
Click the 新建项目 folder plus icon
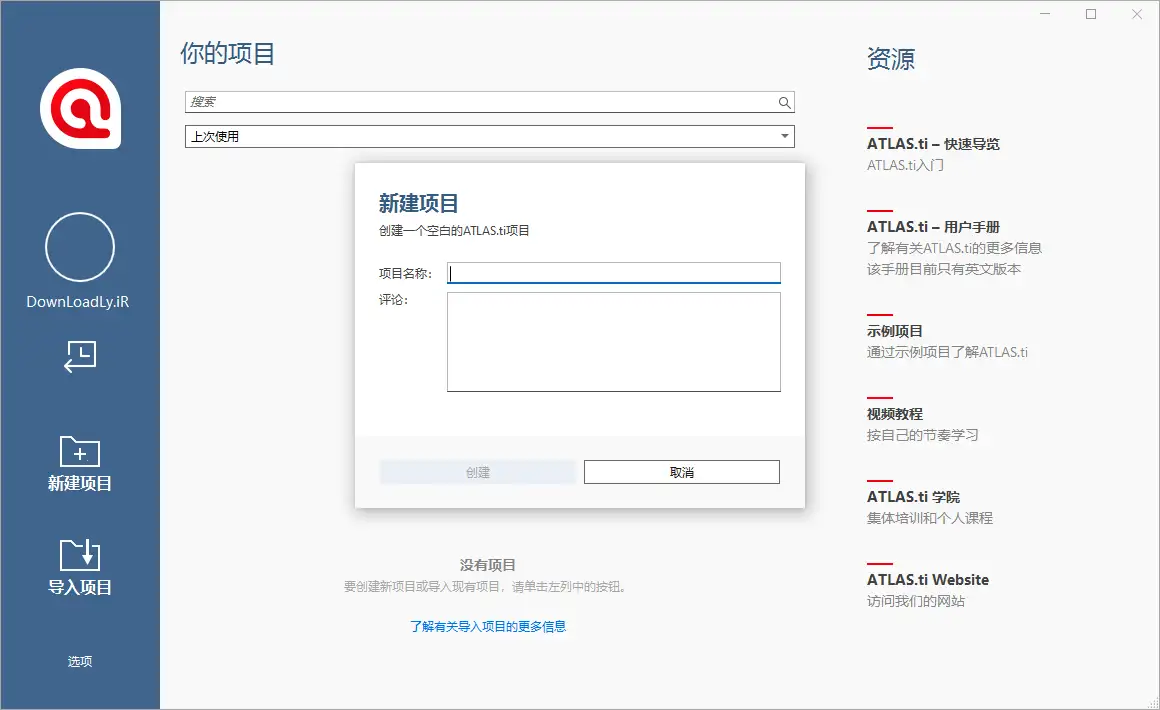80,451
